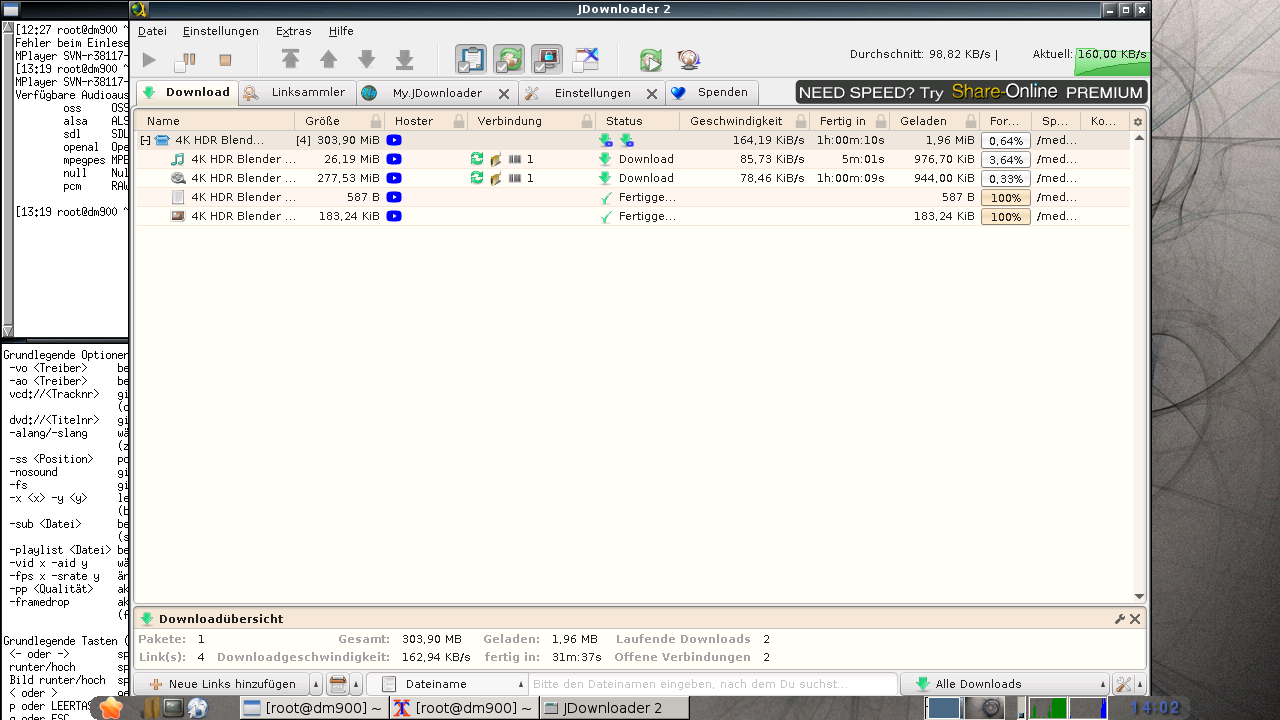
Task: Click the reconnect now toolbar icon
Action: pos(650,60)
